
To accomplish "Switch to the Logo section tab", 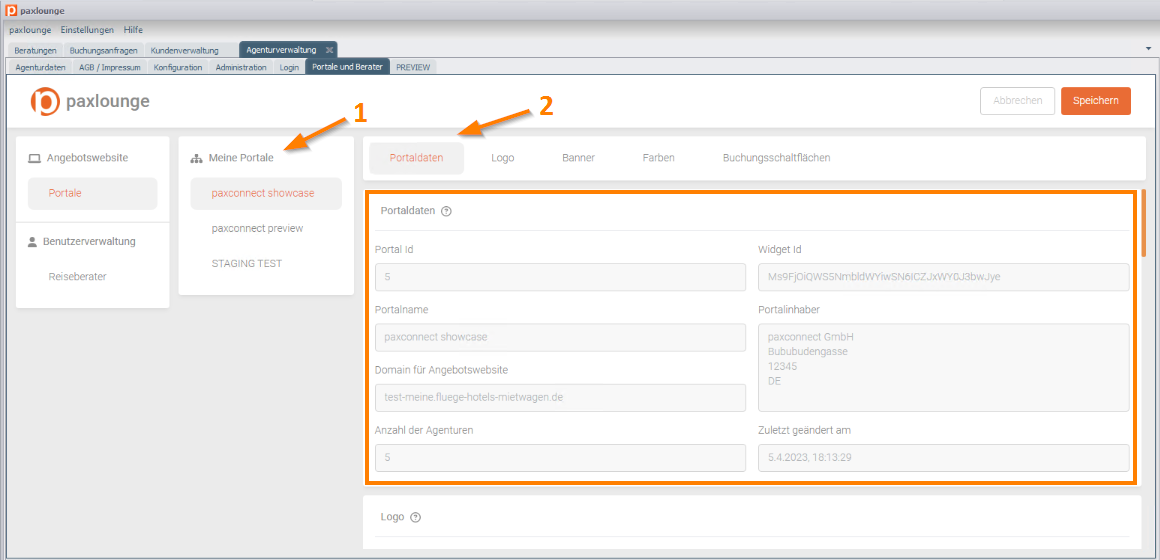I will pyautogui.click(x=503, y=158).
